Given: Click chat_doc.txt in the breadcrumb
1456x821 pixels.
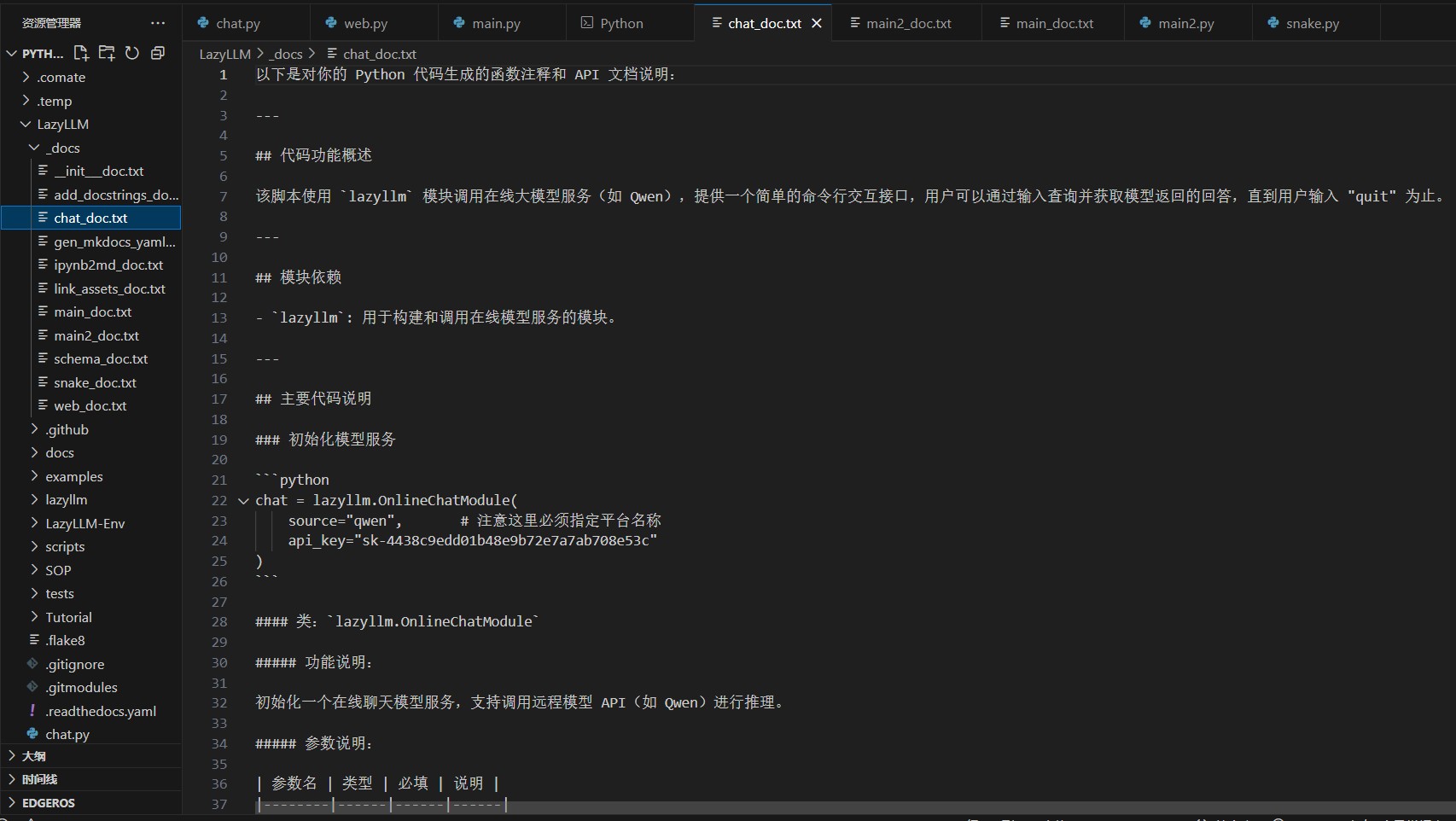Looking at the screenshot, I should (380, 54).
